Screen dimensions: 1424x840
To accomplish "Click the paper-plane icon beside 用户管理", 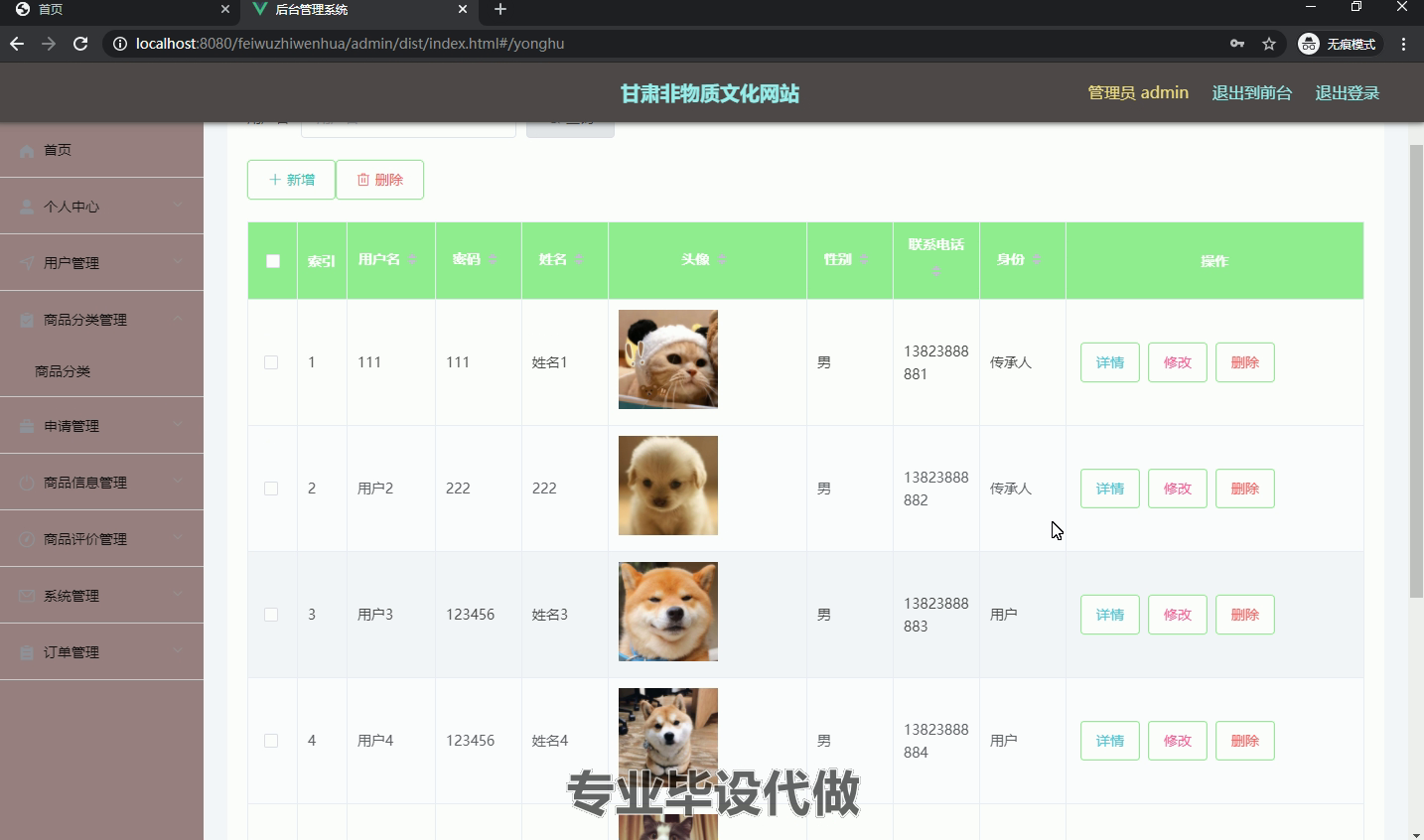I will click(27, 263).
